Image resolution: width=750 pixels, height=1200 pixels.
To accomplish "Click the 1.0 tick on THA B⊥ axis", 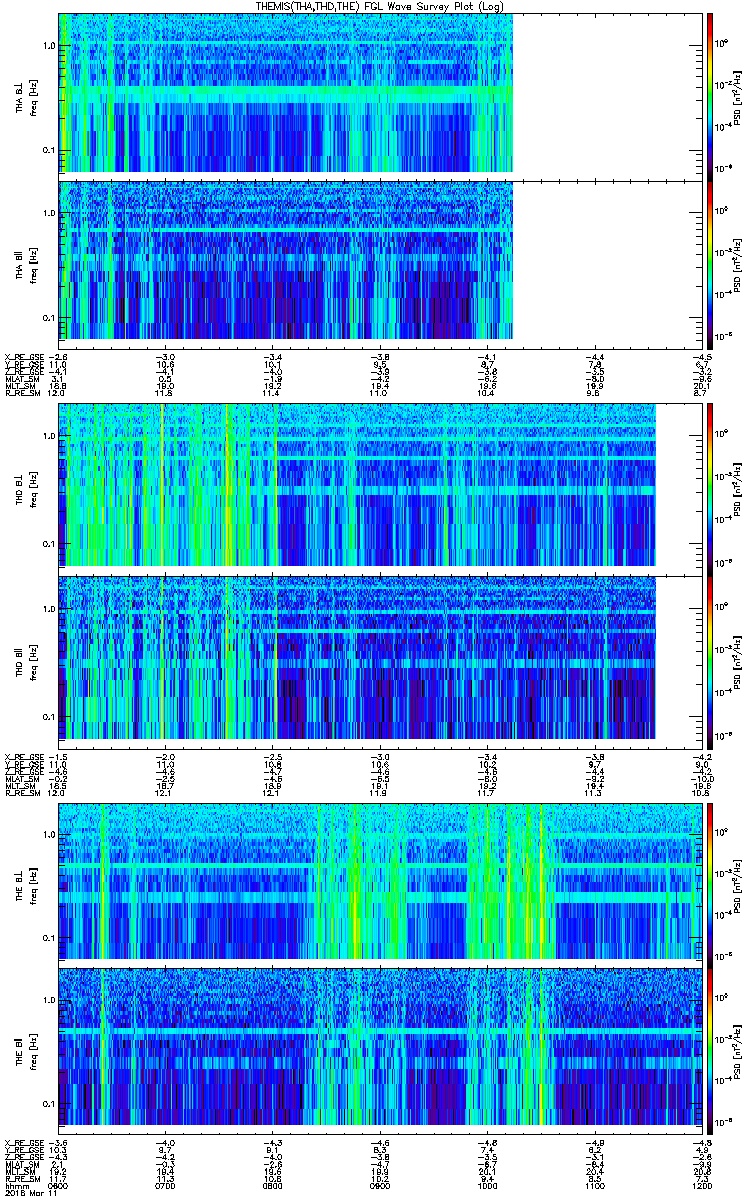I will (x=49, y=46).
